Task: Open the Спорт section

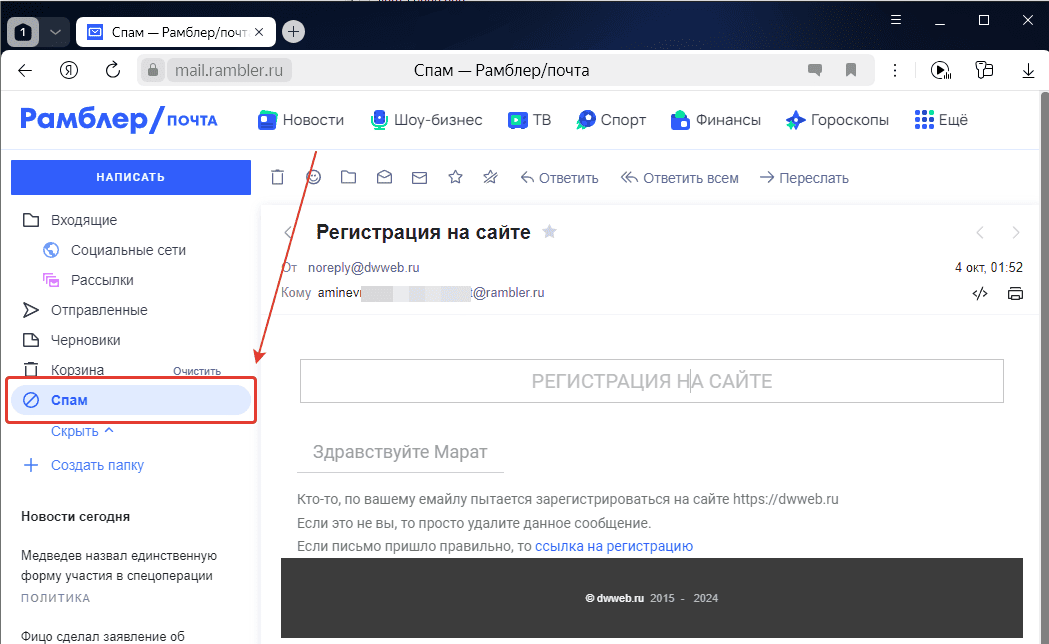Action: 611,120
